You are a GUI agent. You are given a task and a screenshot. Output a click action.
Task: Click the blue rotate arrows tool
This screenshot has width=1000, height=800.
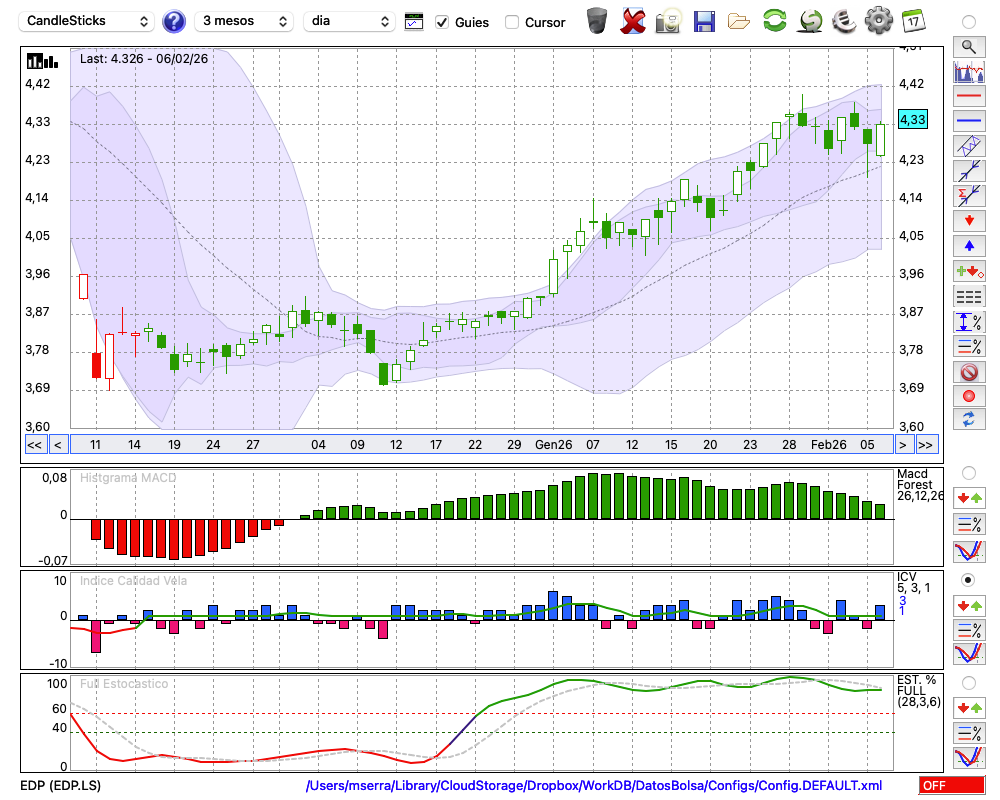tap(969, 419)
